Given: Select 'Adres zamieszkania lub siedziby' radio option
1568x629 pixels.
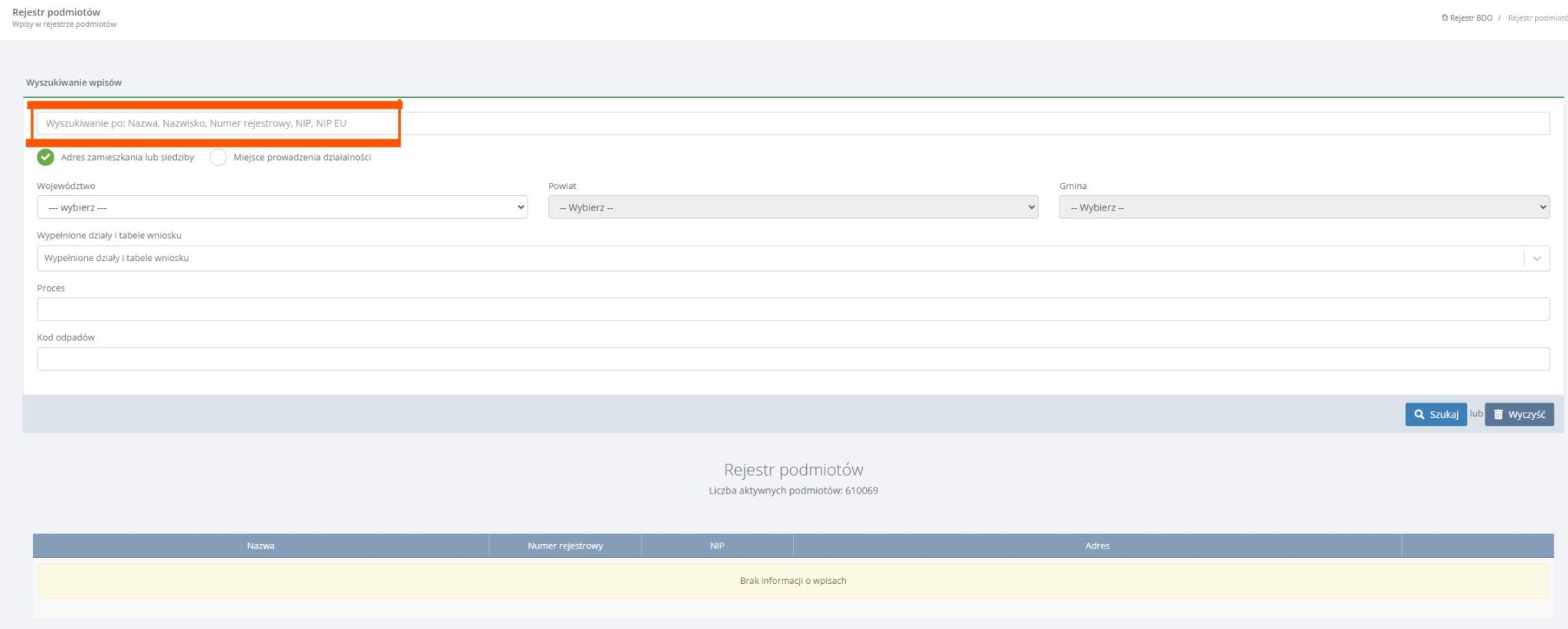Looking at the screenshot, I should (x=46, y=157).
